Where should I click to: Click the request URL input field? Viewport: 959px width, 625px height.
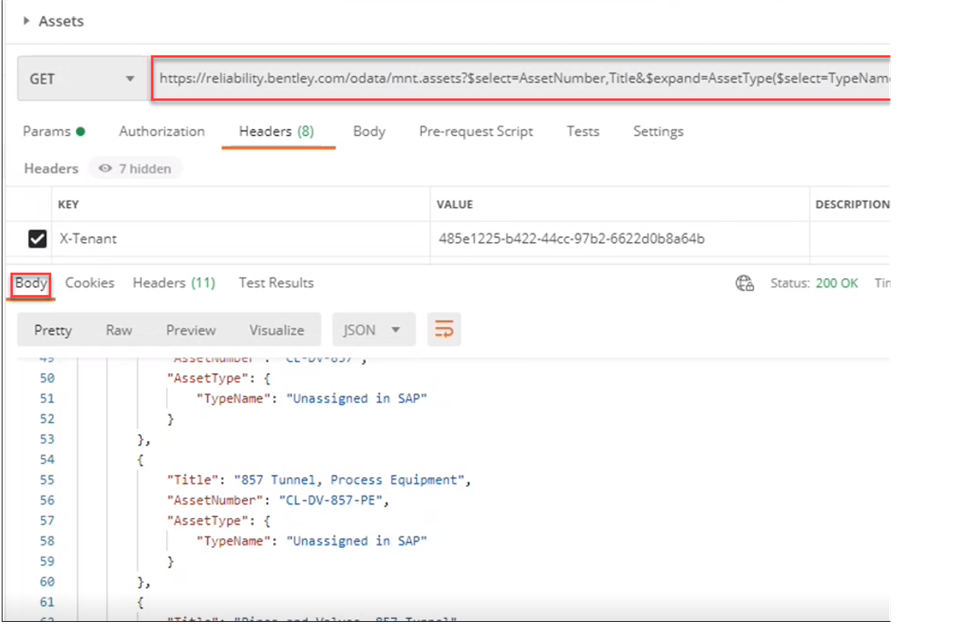tap(520, 78)
